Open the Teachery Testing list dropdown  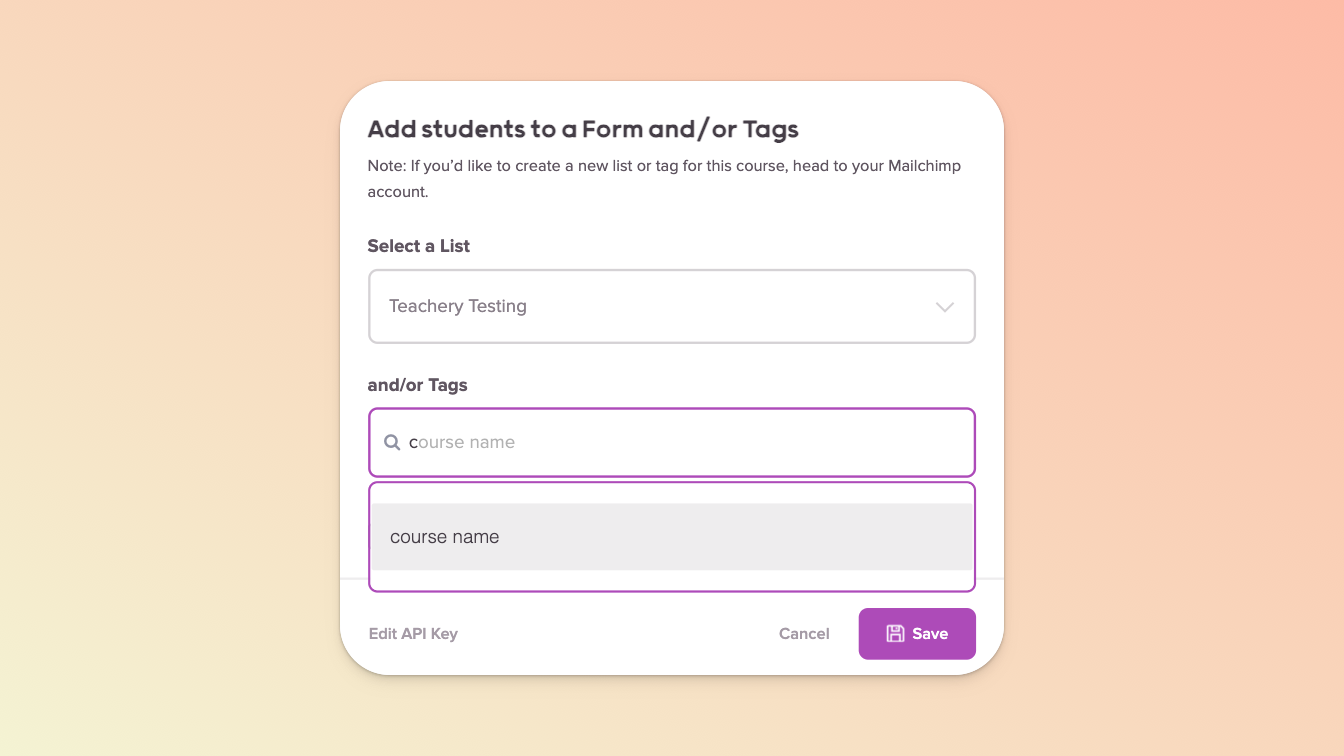(x=671, y=306)
